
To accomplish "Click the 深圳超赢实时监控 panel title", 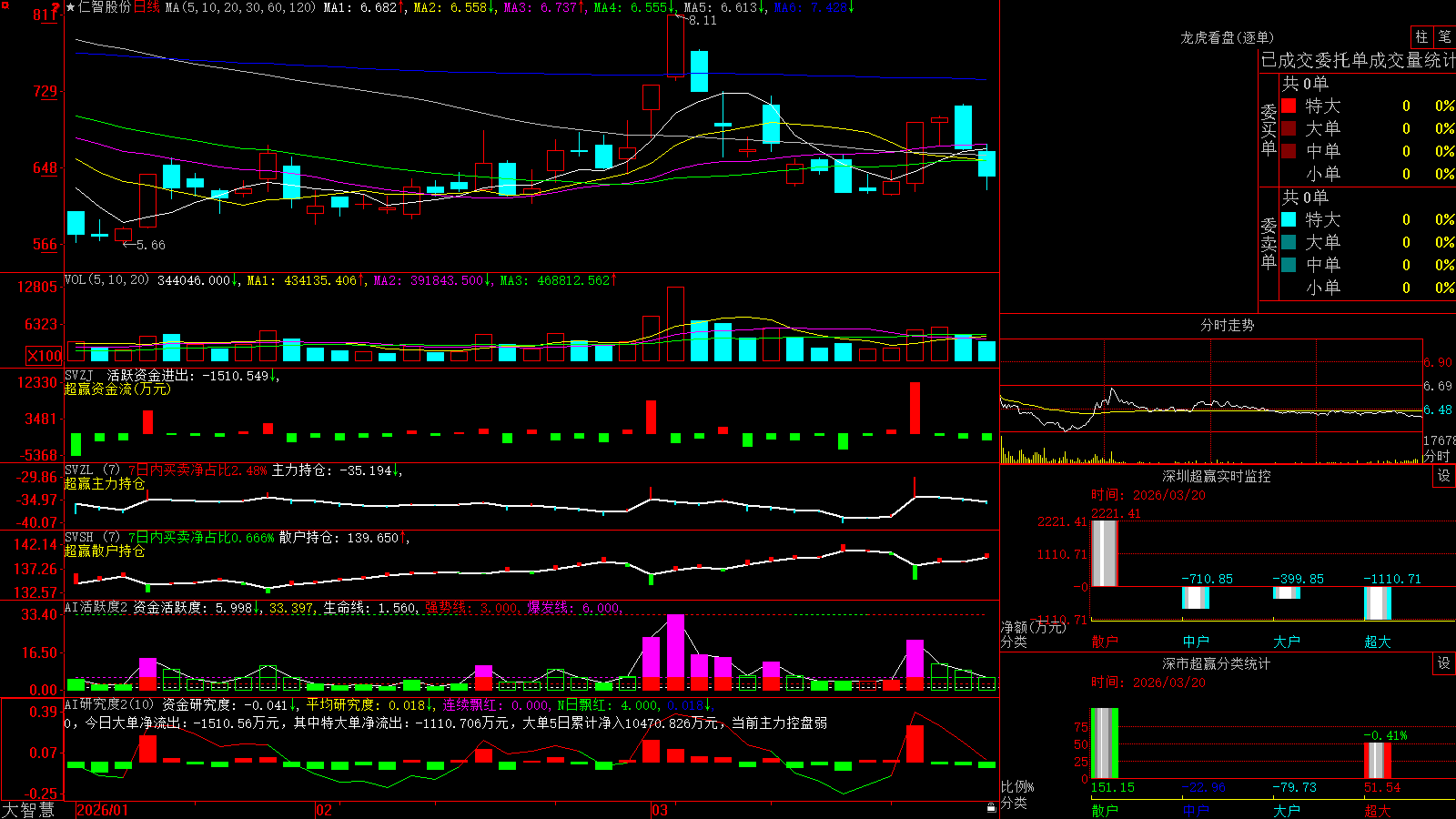I will click(1216, 476).
